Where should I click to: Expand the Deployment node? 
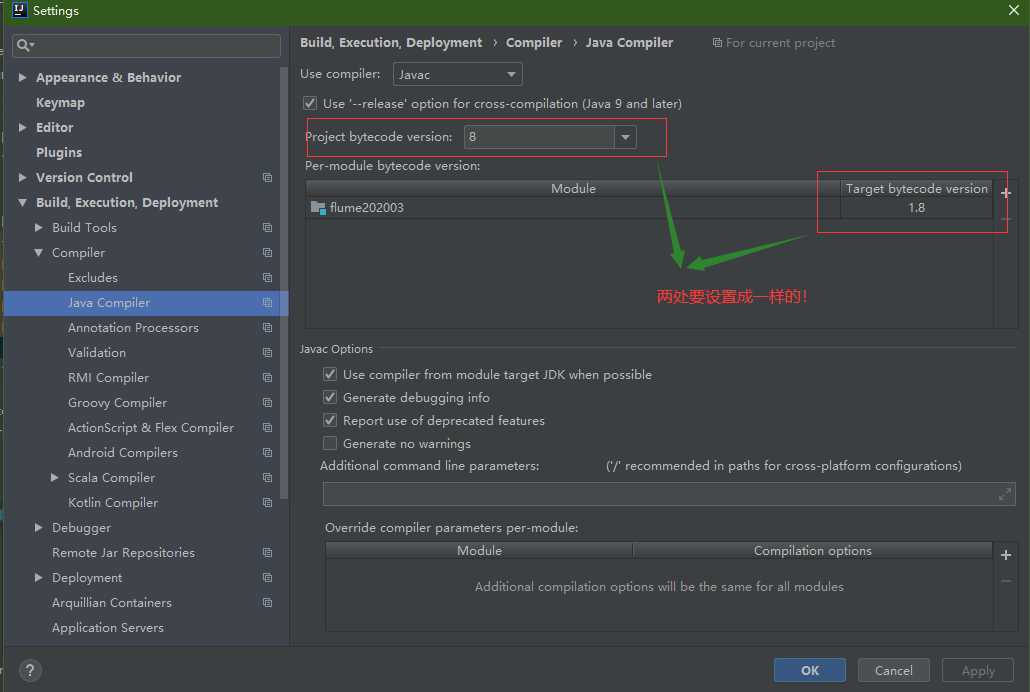38,577
